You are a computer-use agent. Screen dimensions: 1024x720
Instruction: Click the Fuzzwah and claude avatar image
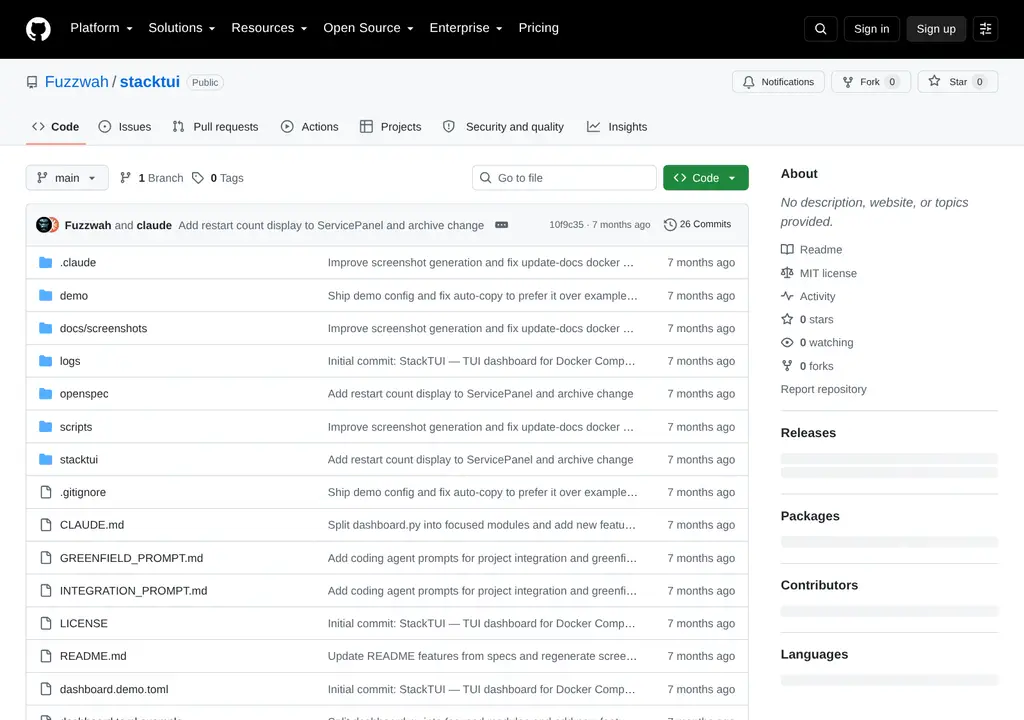47,225
